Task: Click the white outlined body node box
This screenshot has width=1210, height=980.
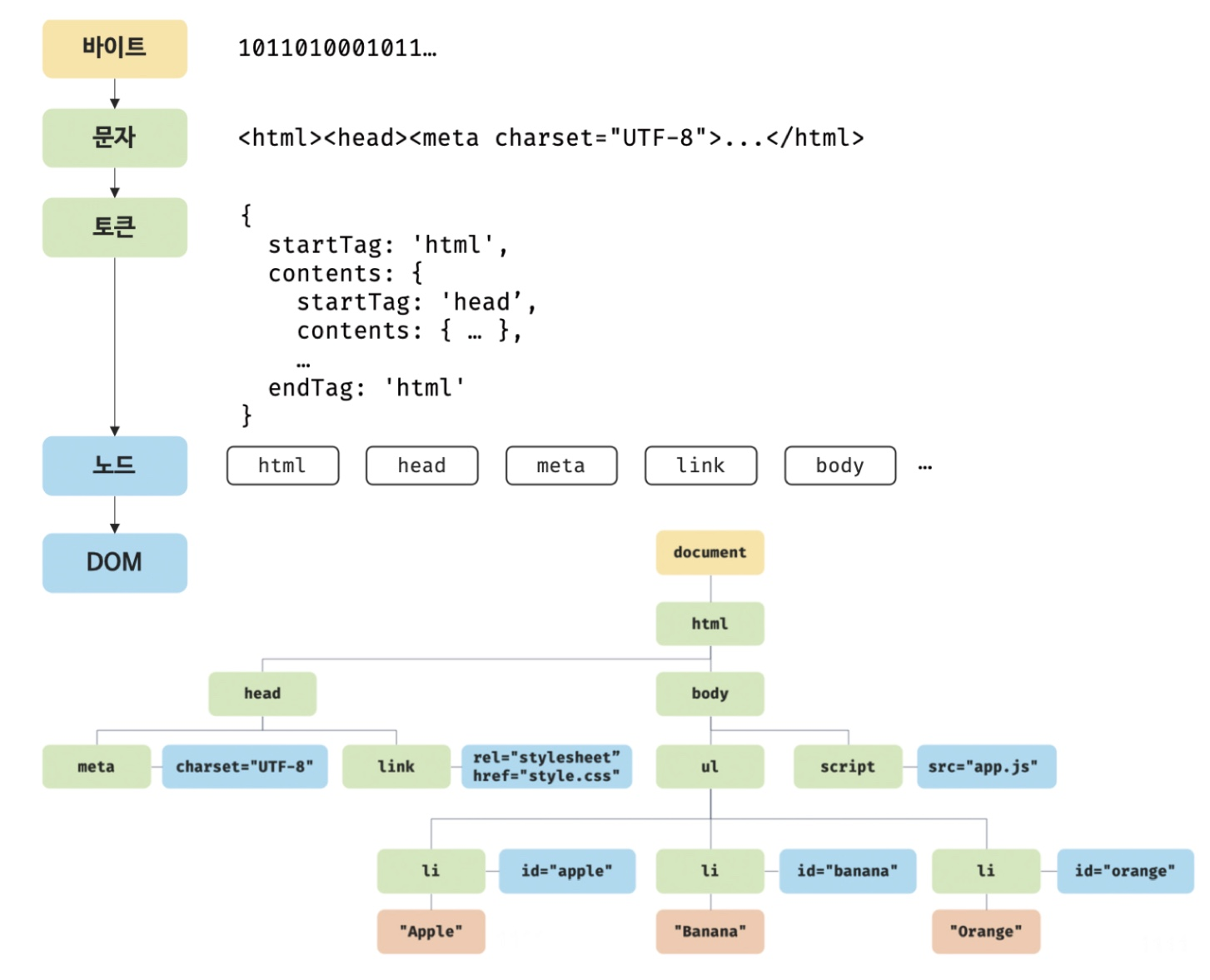Action: coord(839,465)
